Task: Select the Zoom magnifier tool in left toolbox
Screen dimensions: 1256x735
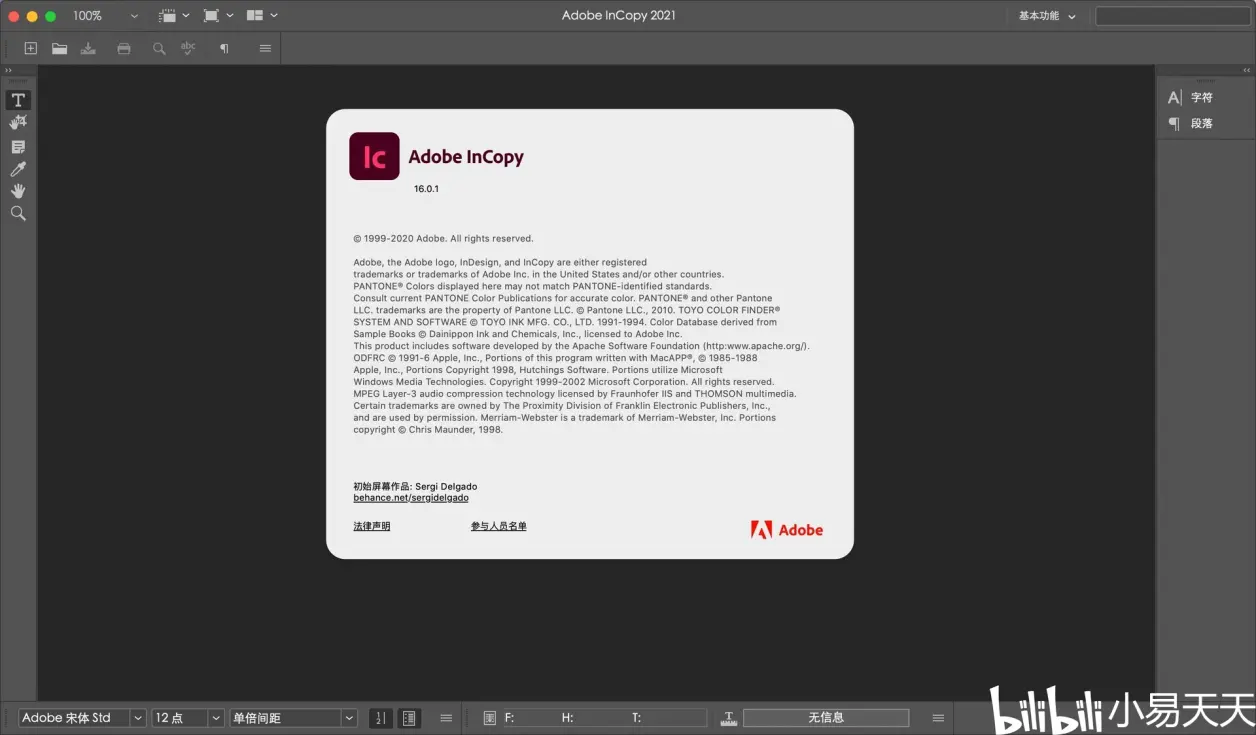Action: (x=18, y=213)
